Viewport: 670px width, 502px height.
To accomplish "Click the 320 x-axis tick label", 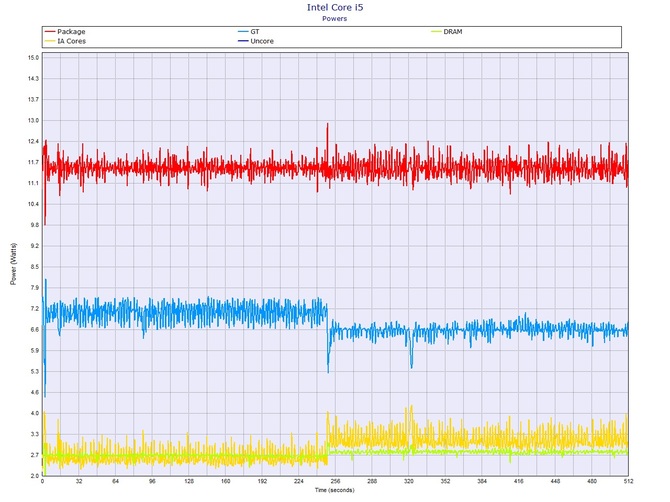I will tap(409, 481).
